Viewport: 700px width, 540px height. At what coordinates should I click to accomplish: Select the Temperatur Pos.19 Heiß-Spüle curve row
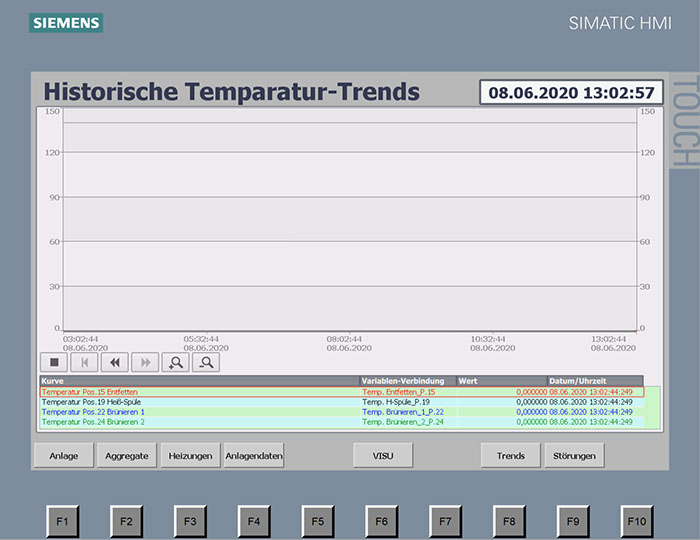pos(200,402)
